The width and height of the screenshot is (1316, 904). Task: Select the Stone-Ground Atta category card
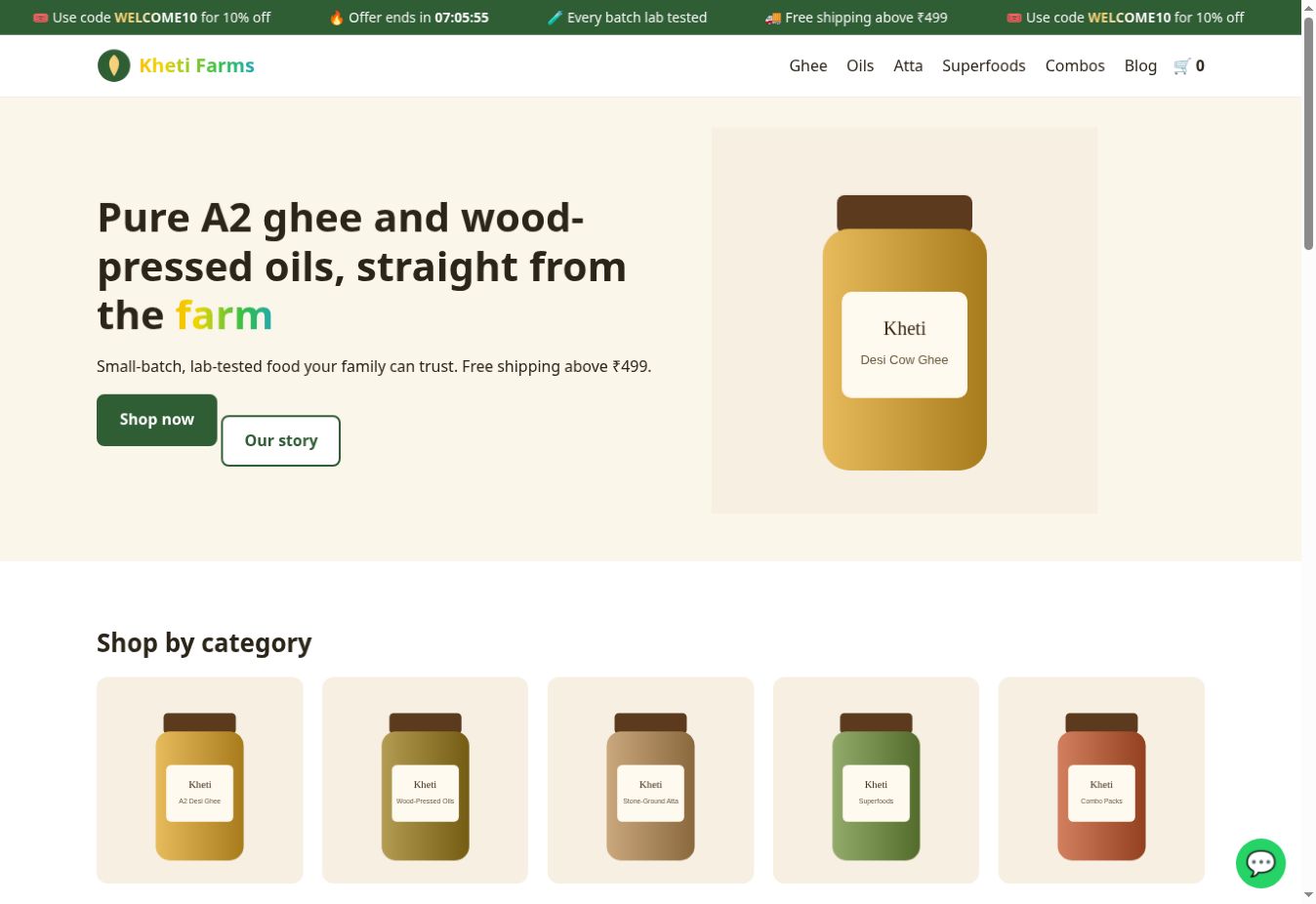point(651,780)
